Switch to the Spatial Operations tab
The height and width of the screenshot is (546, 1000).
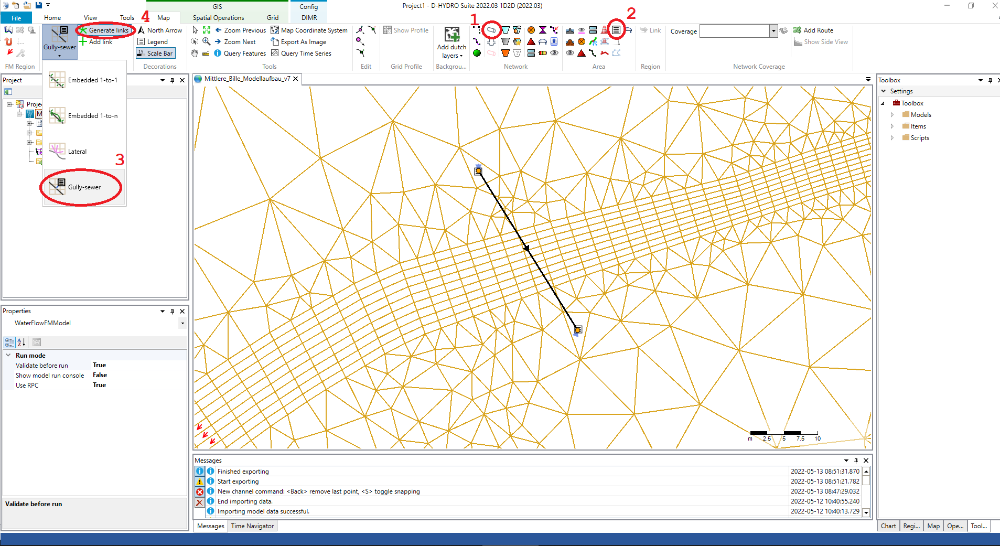pyautogui.click(x=218, y=18)
